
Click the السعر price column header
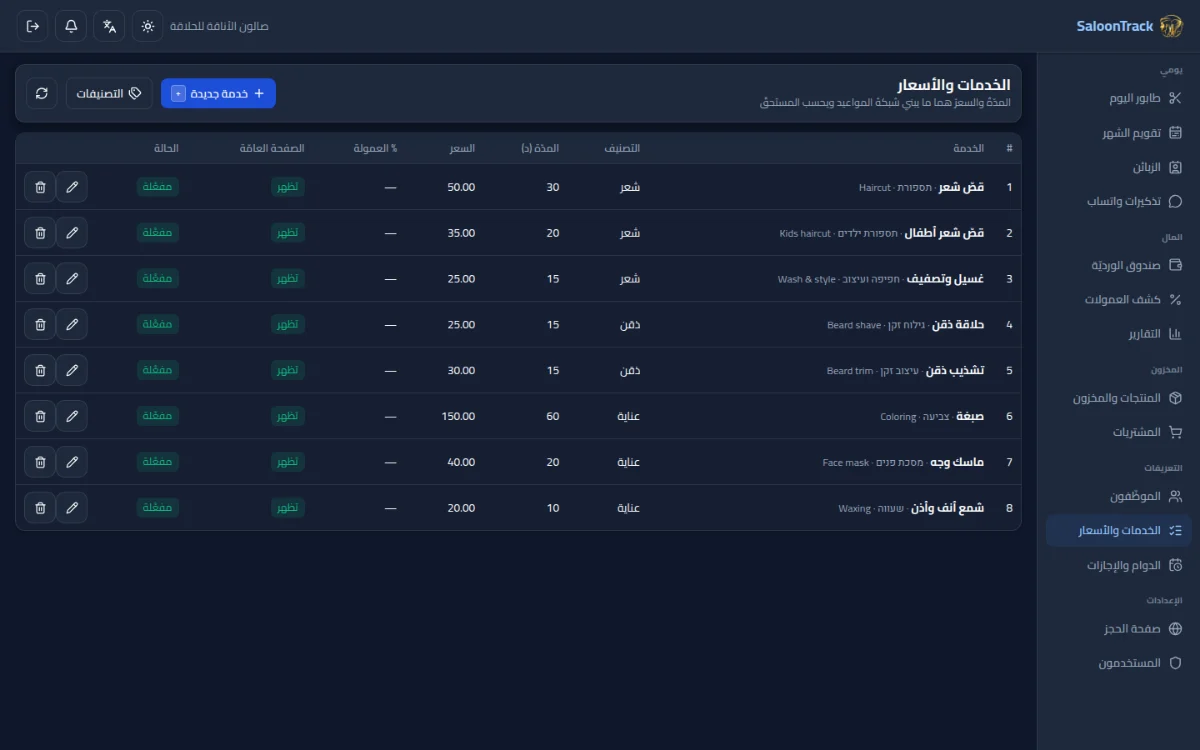point(462,148)
